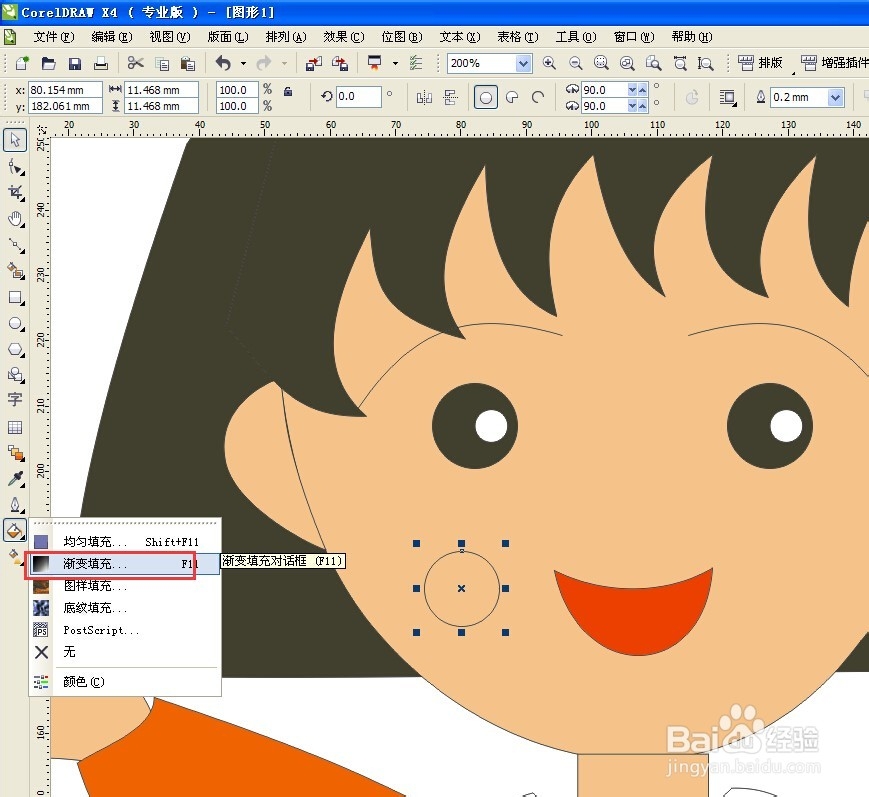The image size is (869, 797).
Task: Click the rotation angle field 0.0
Action: [x=359, y=96]
